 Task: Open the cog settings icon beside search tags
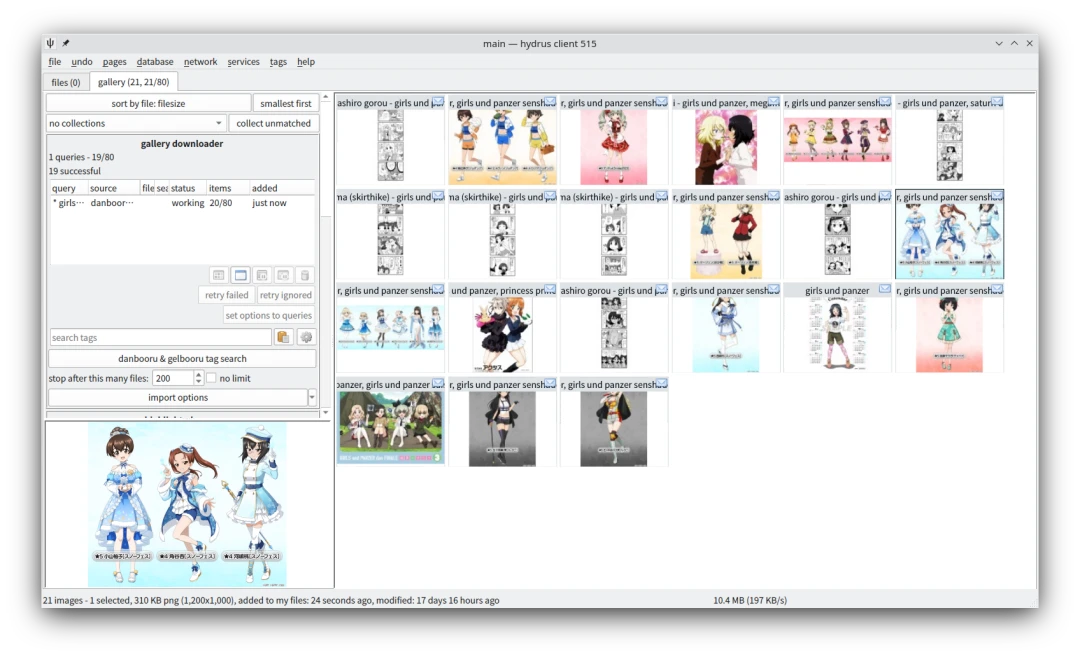click(306, 338)
